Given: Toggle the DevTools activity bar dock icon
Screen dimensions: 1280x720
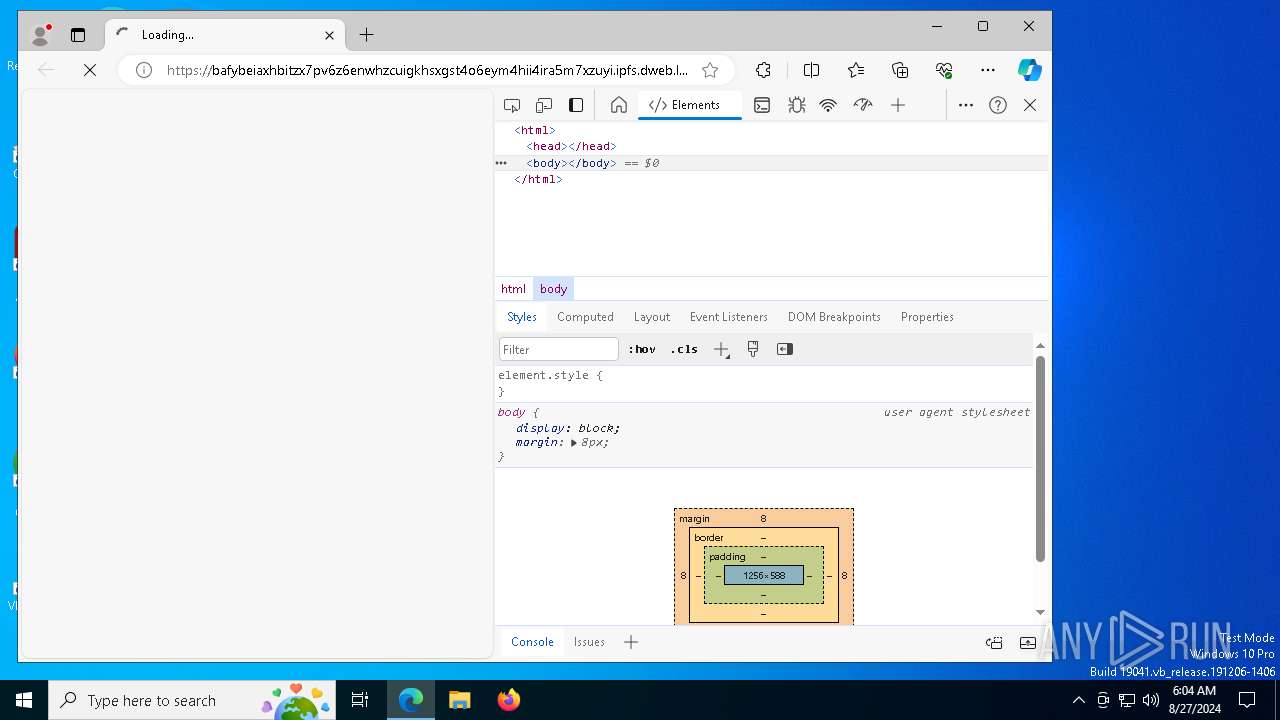Looking at the screenshot, I should pyautogui.click(x=576, y=105).
